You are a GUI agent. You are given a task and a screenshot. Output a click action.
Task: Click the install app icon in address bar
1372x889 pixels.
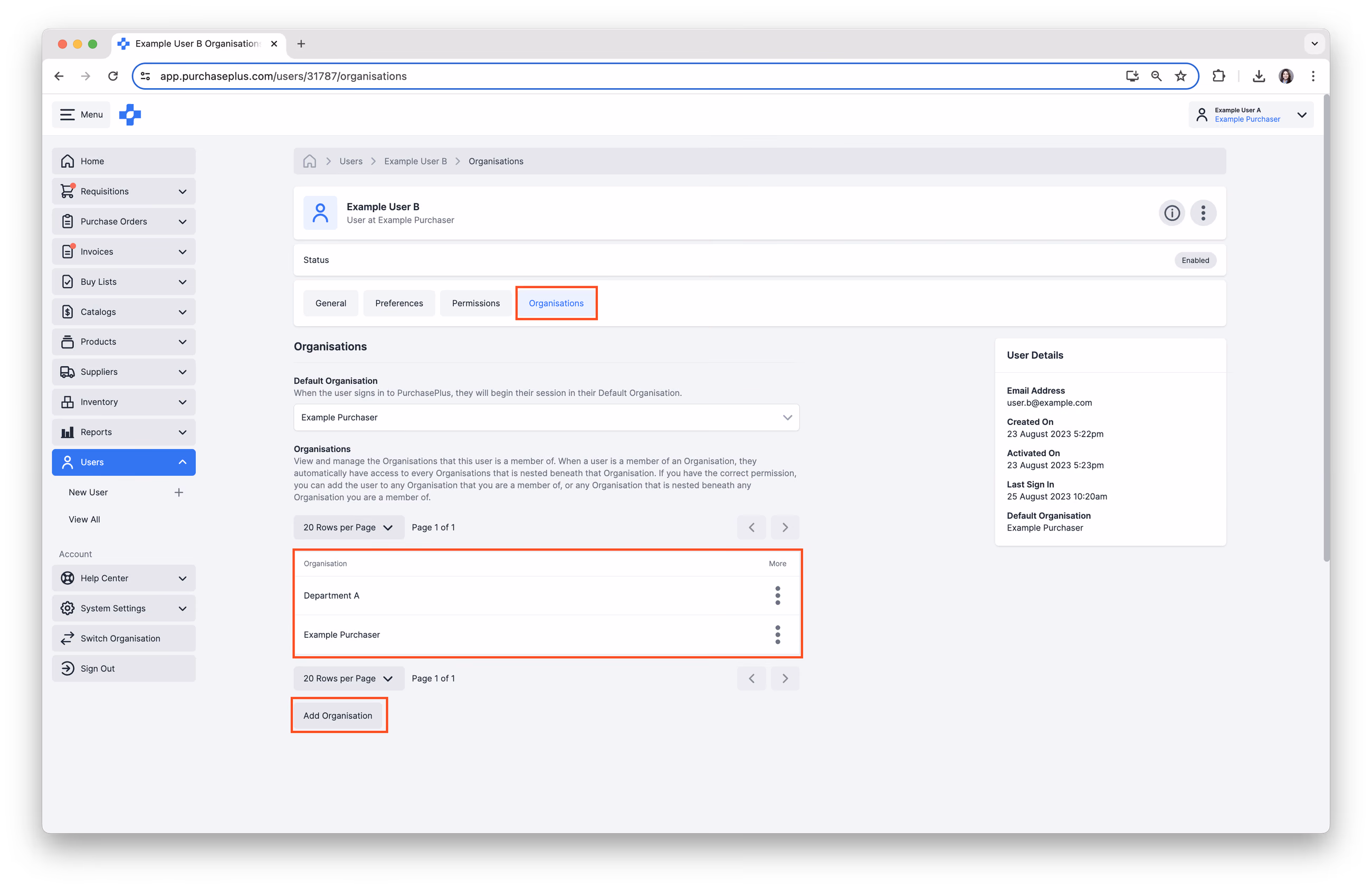(1131, 76)
